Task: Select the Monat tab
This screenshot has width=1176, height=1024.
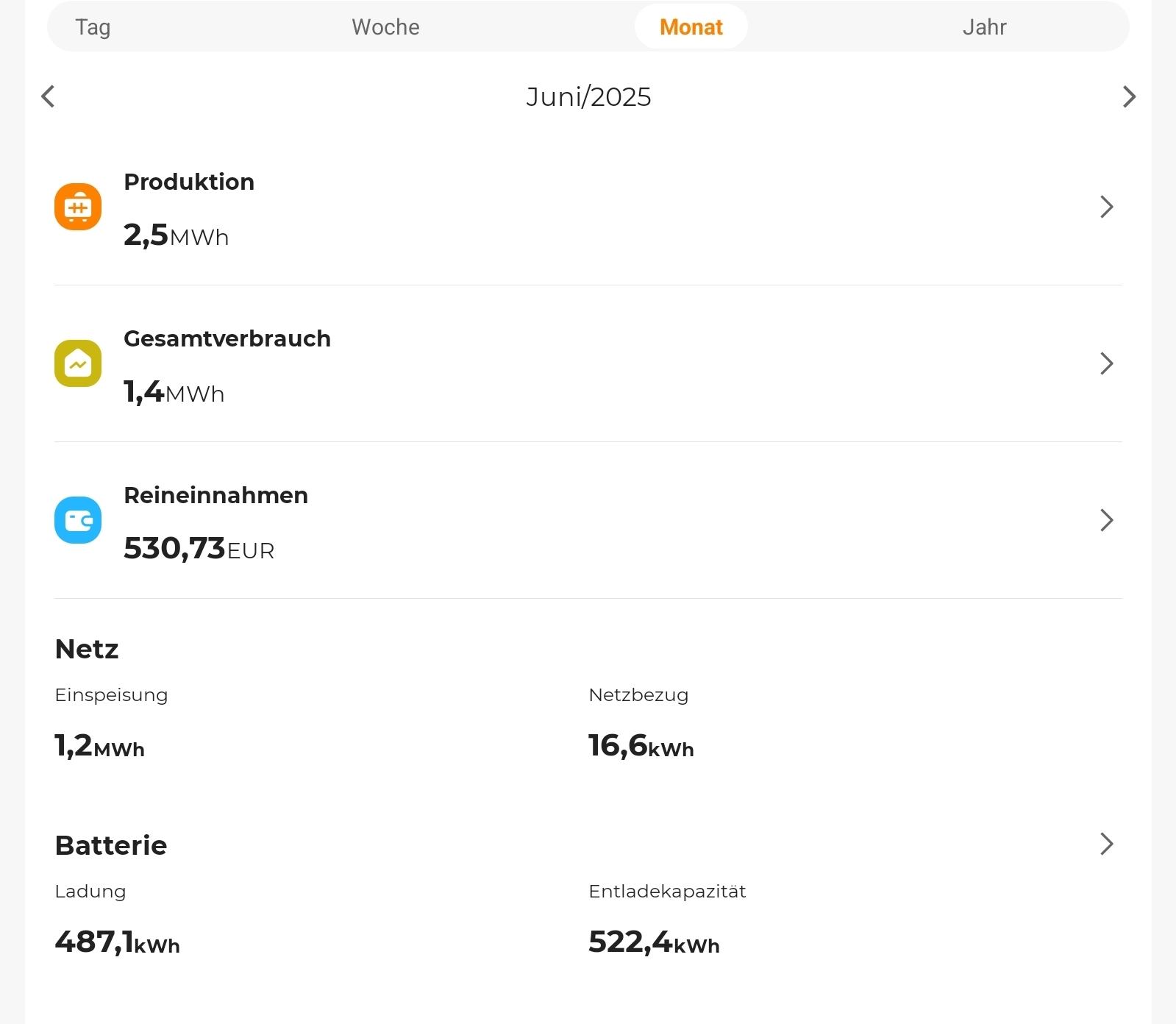Action: [x=691, y=27]
